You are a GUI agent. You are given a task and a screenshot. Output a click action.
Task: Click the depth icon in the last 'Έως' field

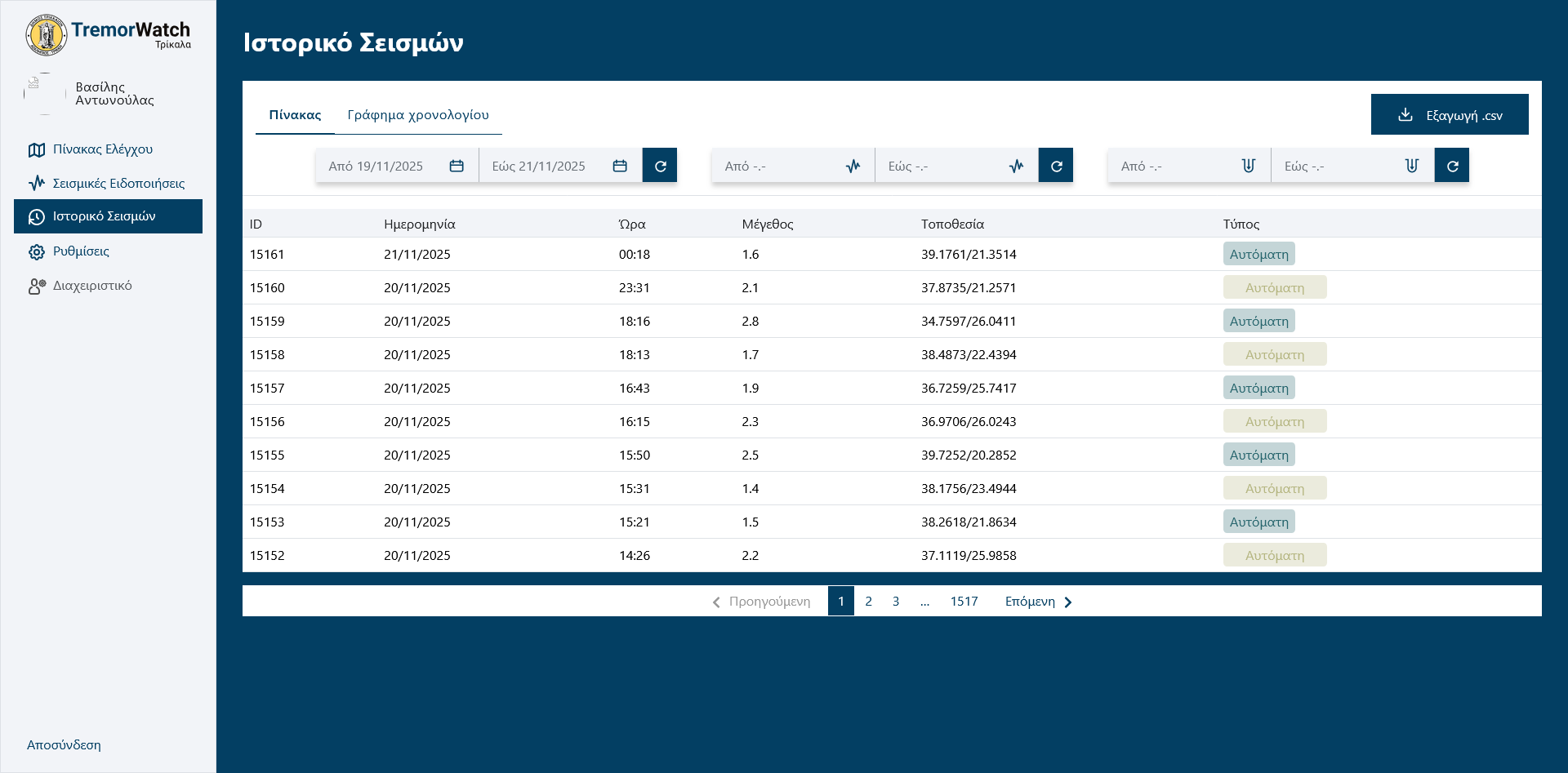(1411, 166)
